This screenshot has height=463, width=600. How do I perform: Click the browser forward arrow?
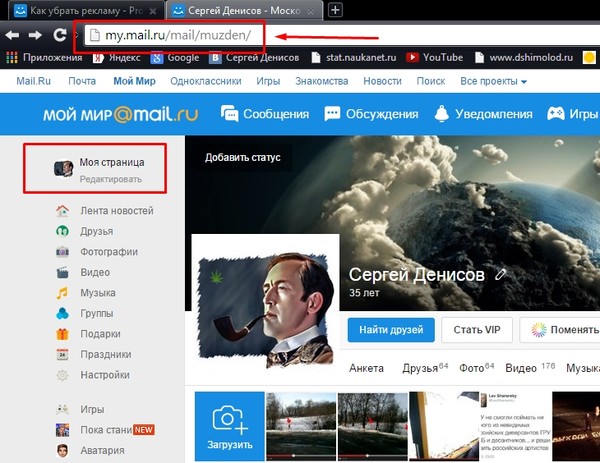point(35,35)
